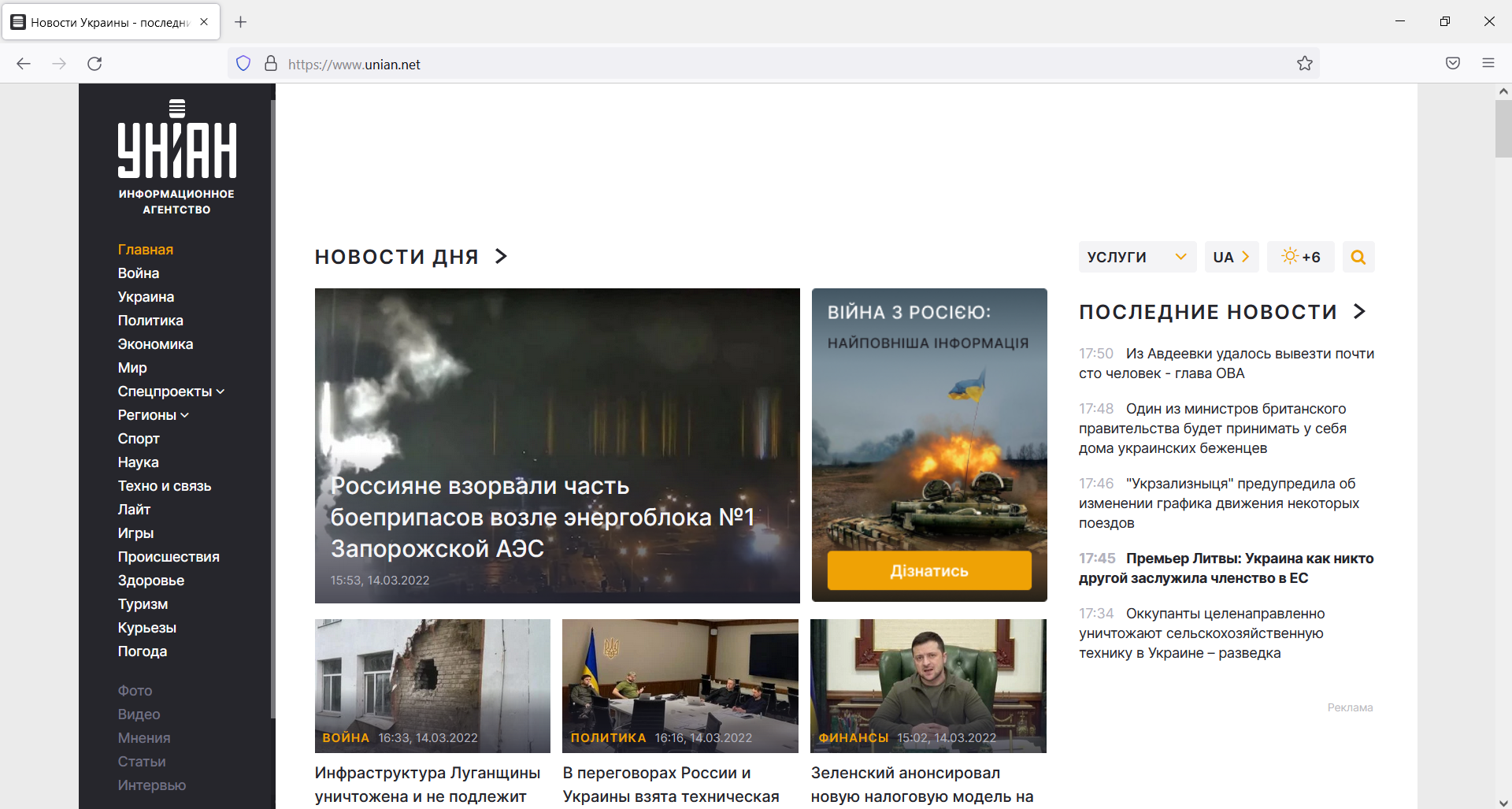The image size is (1512, 809).
Task: Open the Зеленский video thumbnail
Action: pyautogui.click(x=928, y=685)
